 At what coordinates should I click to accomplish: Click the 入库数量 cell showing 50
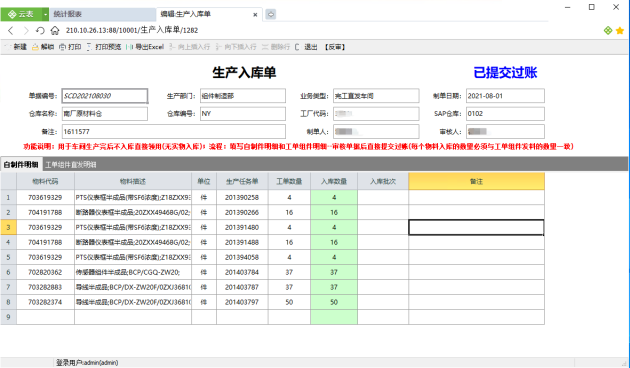pyautogui.click(x=334, y=302)
